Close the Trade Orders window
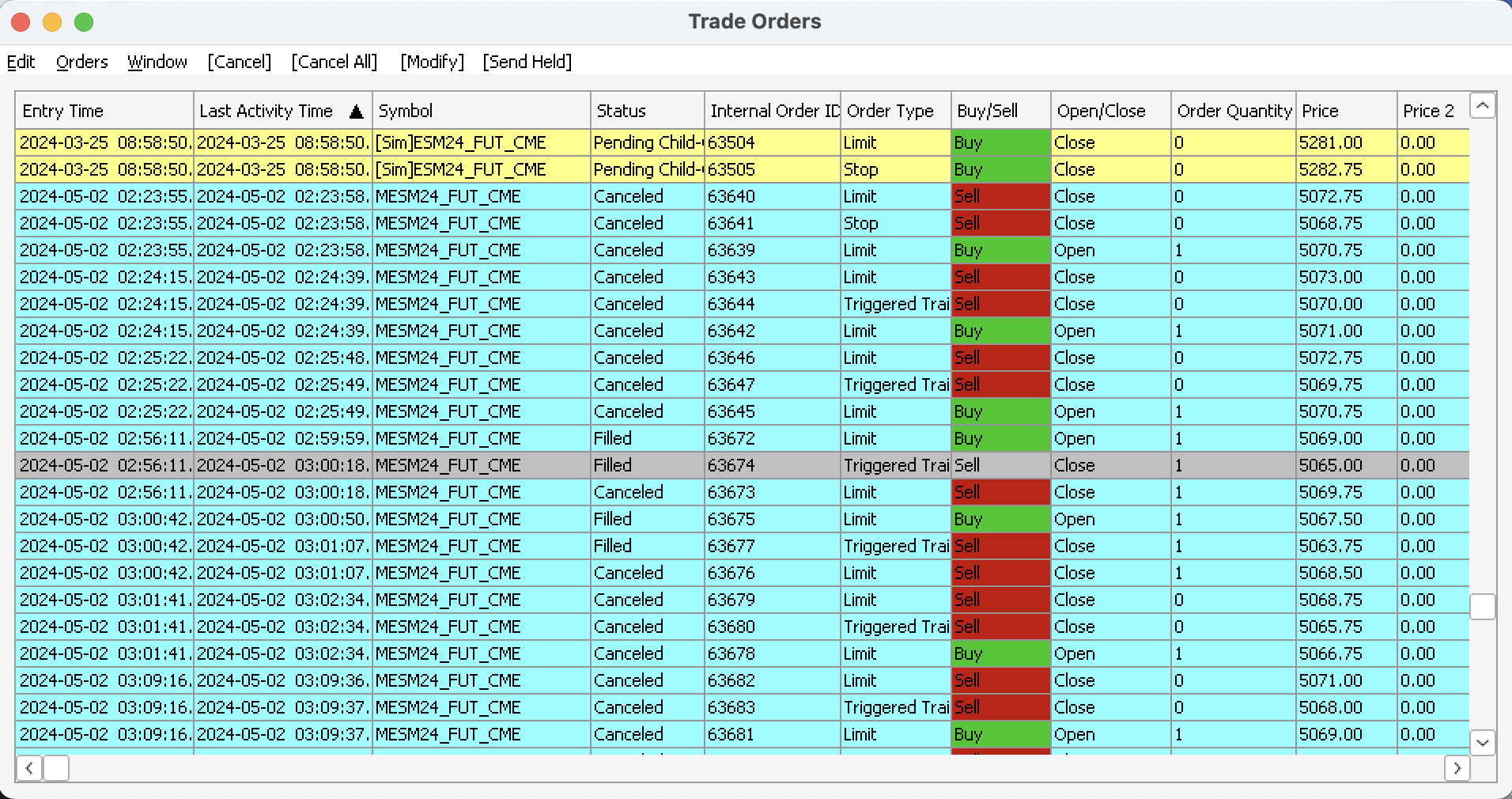This screenshot has width=1512, height=799. coord(21,22)
